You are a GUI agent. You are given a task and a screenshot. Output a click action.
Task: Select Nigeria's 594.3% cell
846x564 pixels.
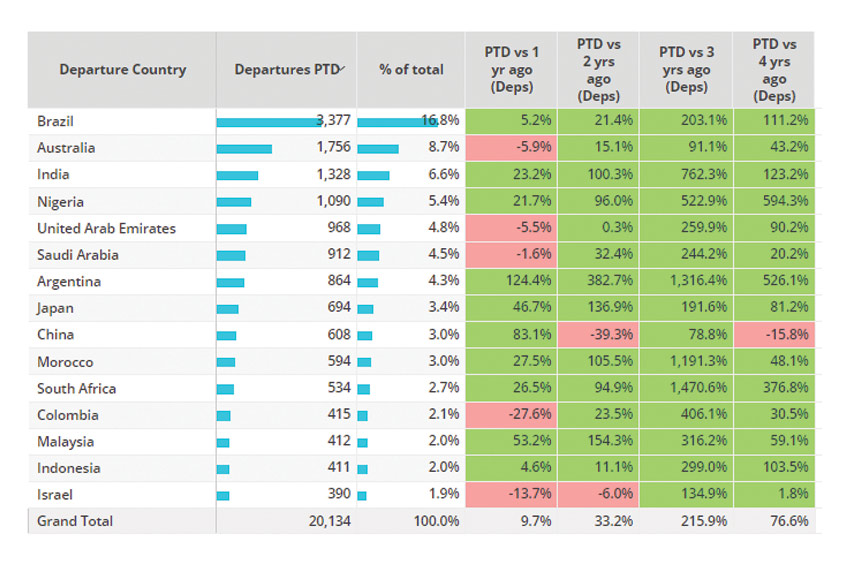[774, 202]
